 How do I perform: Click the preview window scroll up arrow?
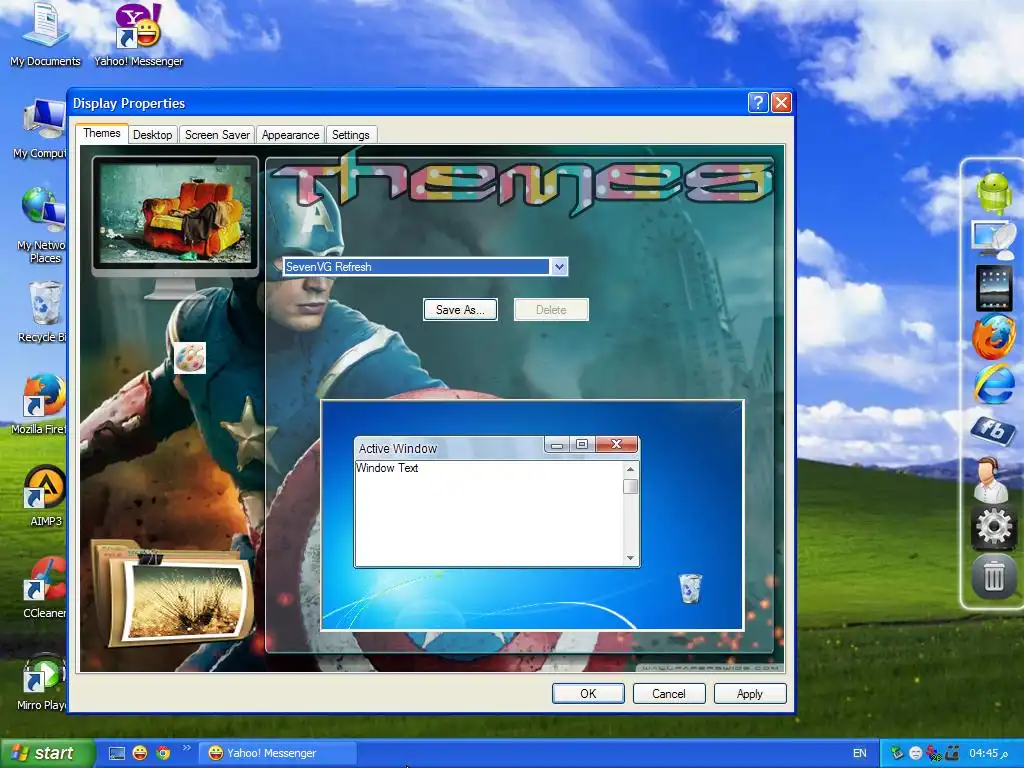pyautogui.click(x=630, y=469)
